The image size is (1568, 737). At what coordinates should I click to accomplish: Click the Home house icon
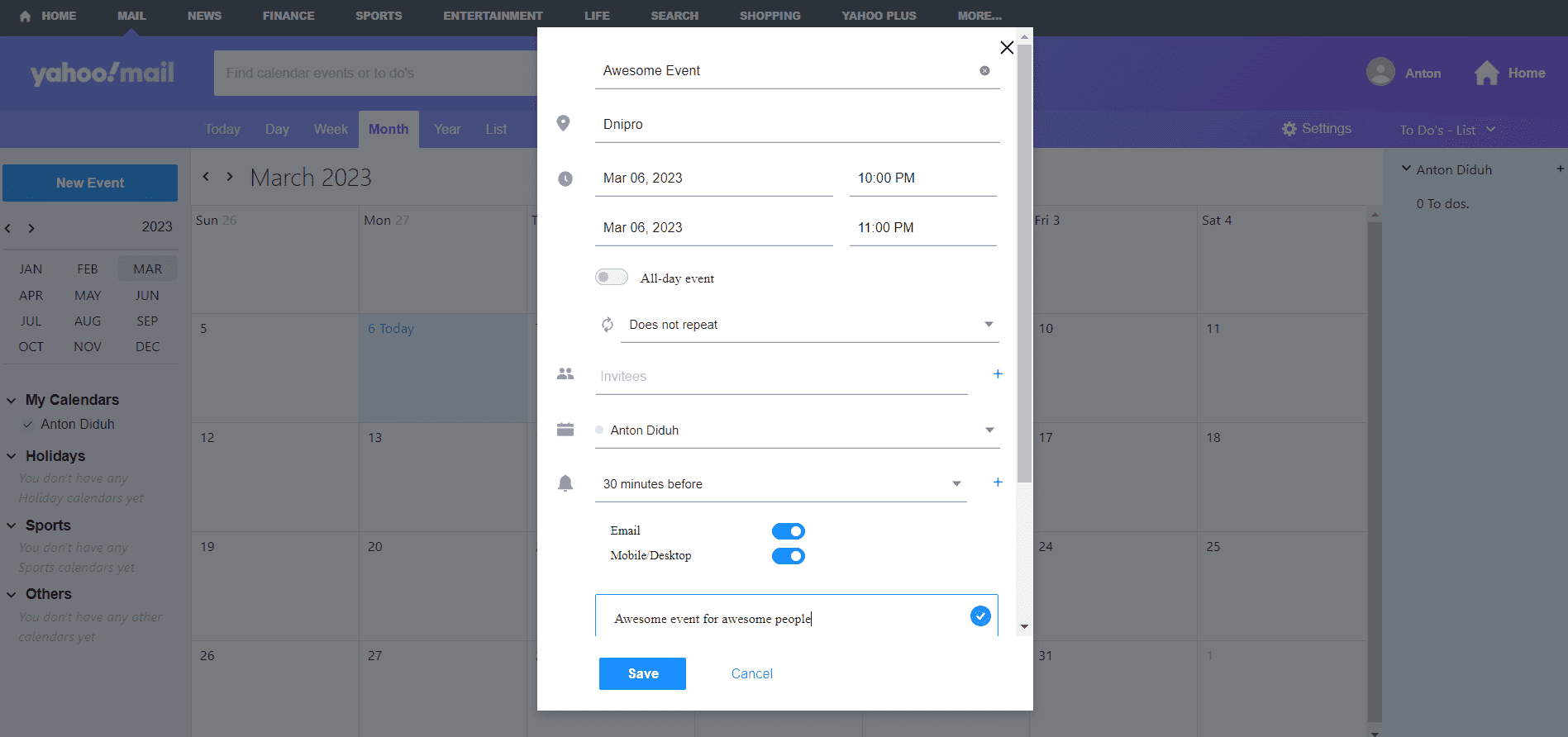(x=1486, y=74)
